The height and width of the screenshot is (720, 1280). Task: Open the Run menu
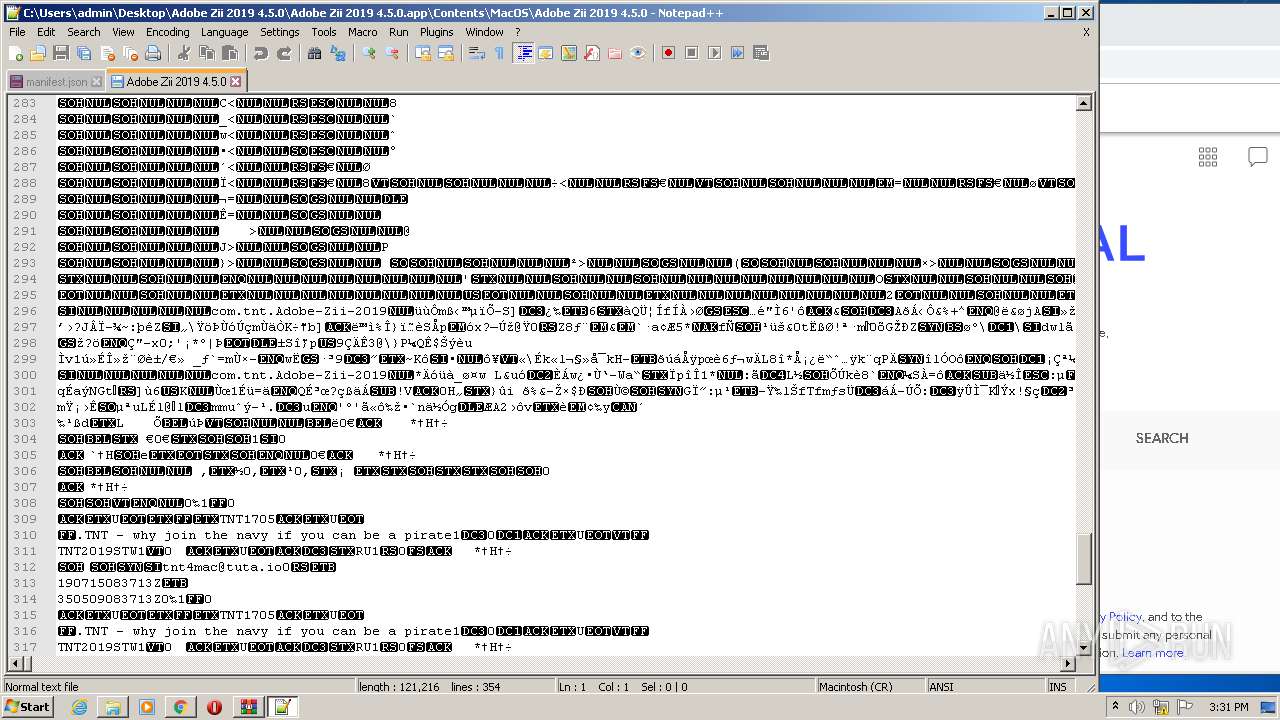click(398, 32)
